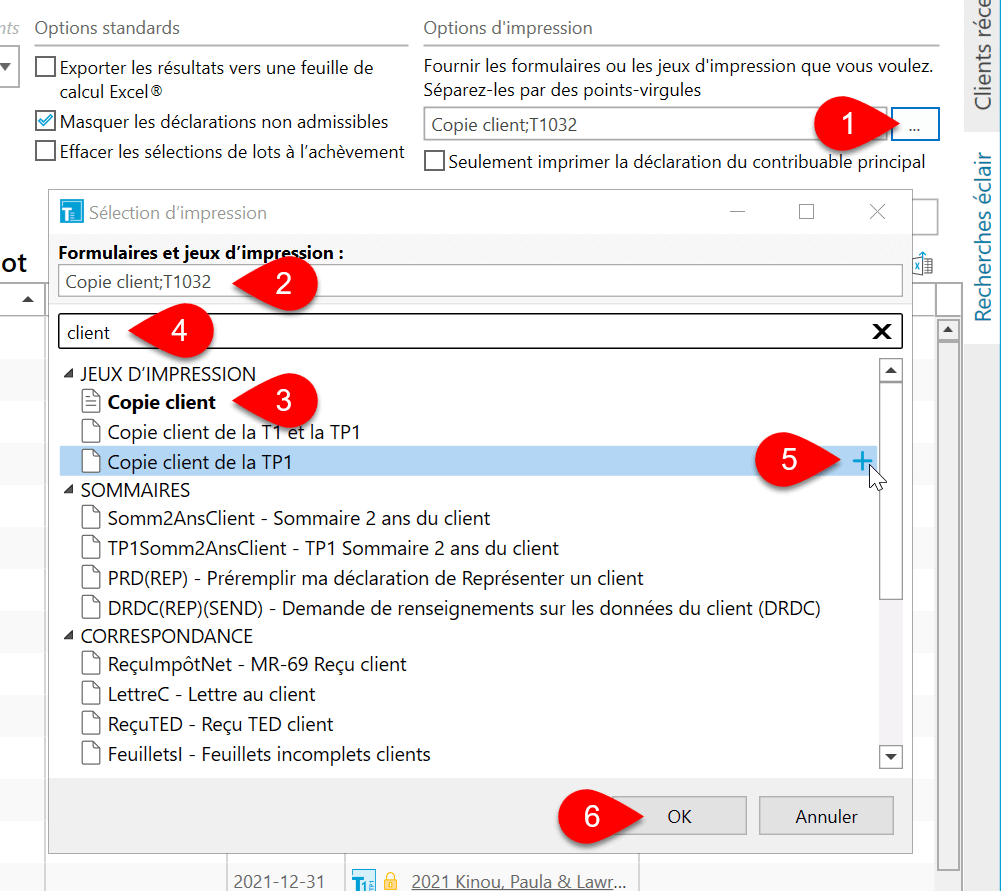Select ReçuTED - Reçu TED client
1001x891 pixels.
[x=220, y=724]
